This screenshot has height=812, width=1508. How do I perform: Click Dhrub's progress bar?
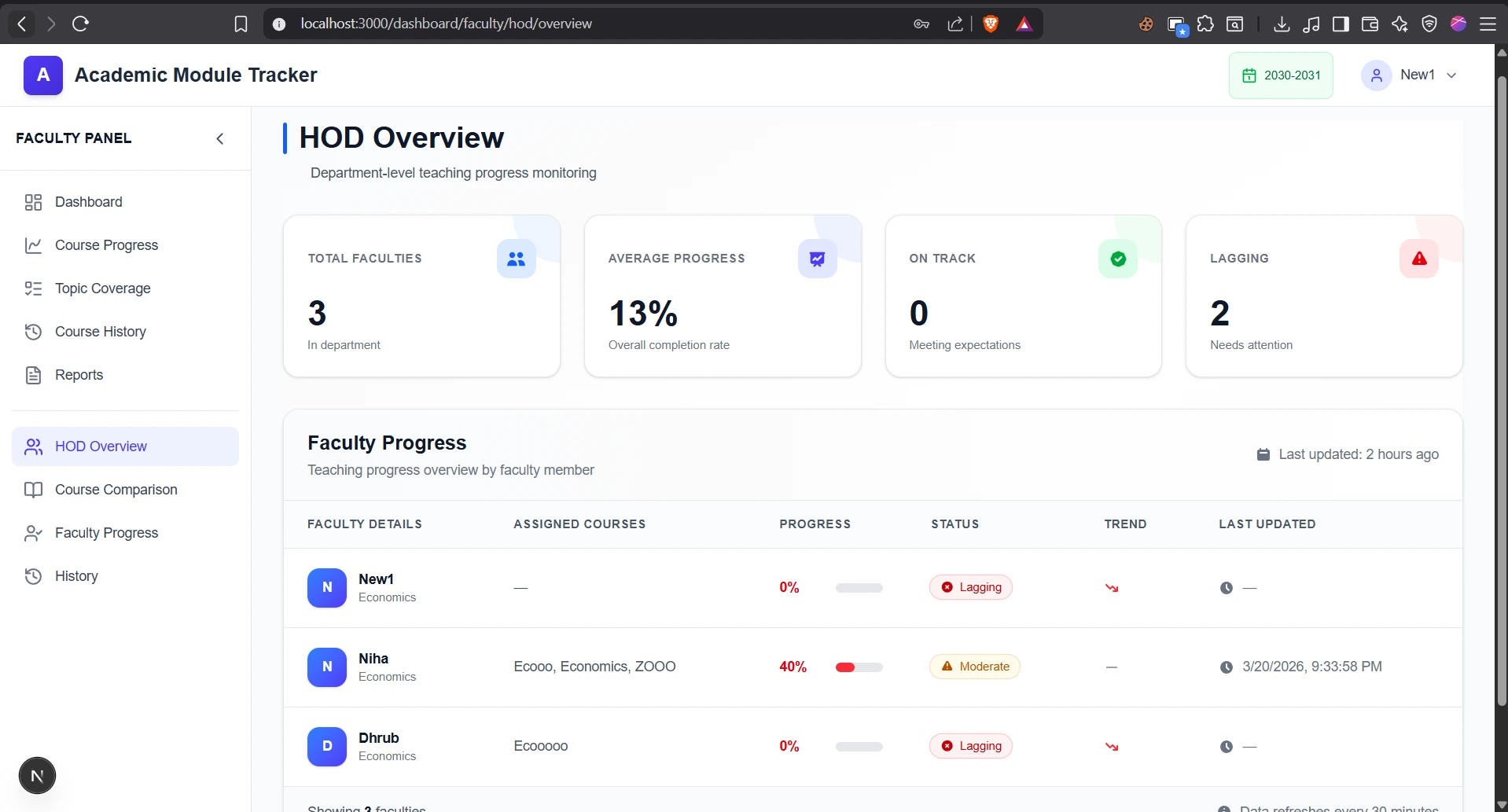click(859, 747)
